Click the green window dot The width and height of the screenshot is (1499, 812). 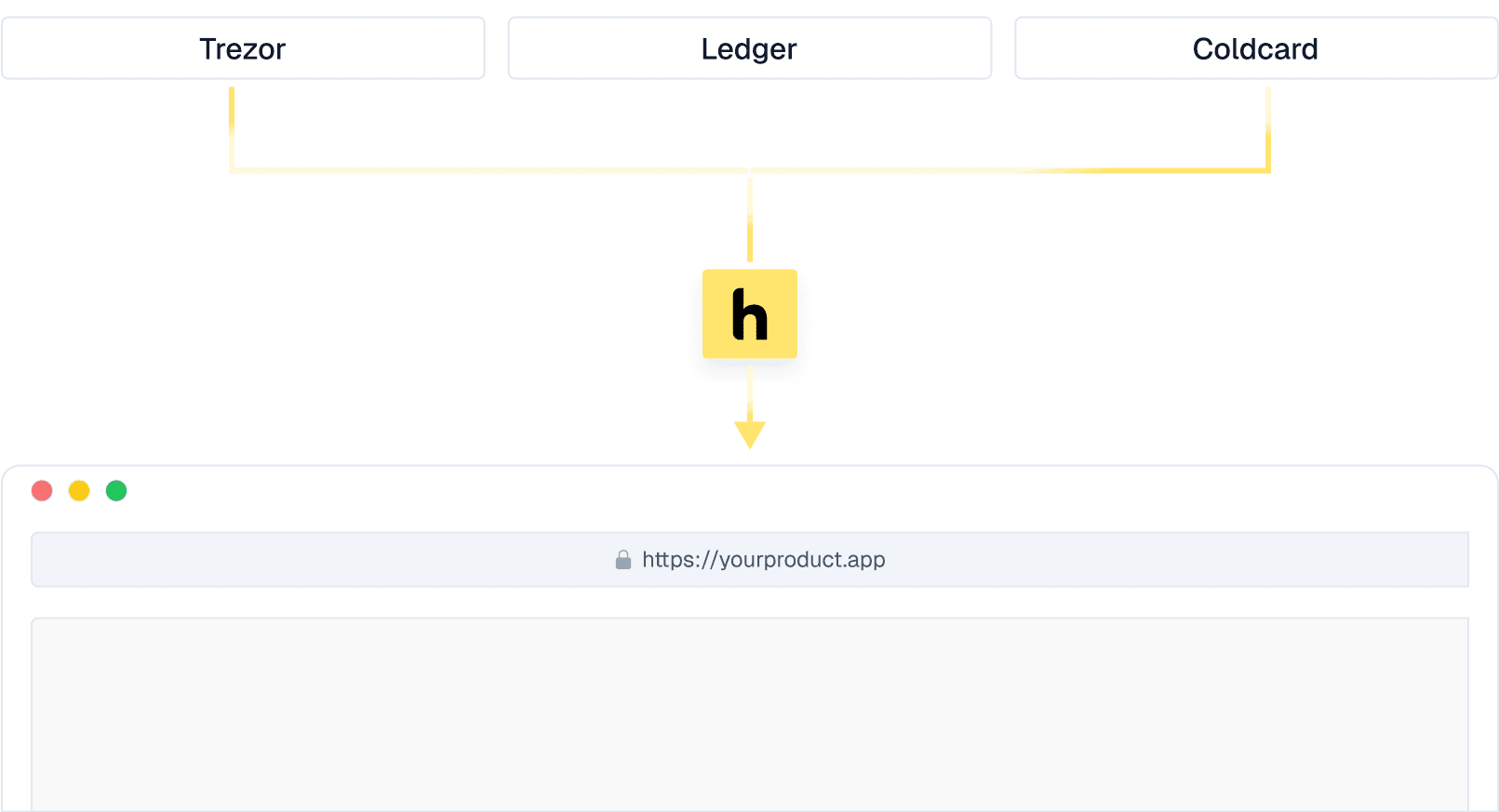coord(116,491)
